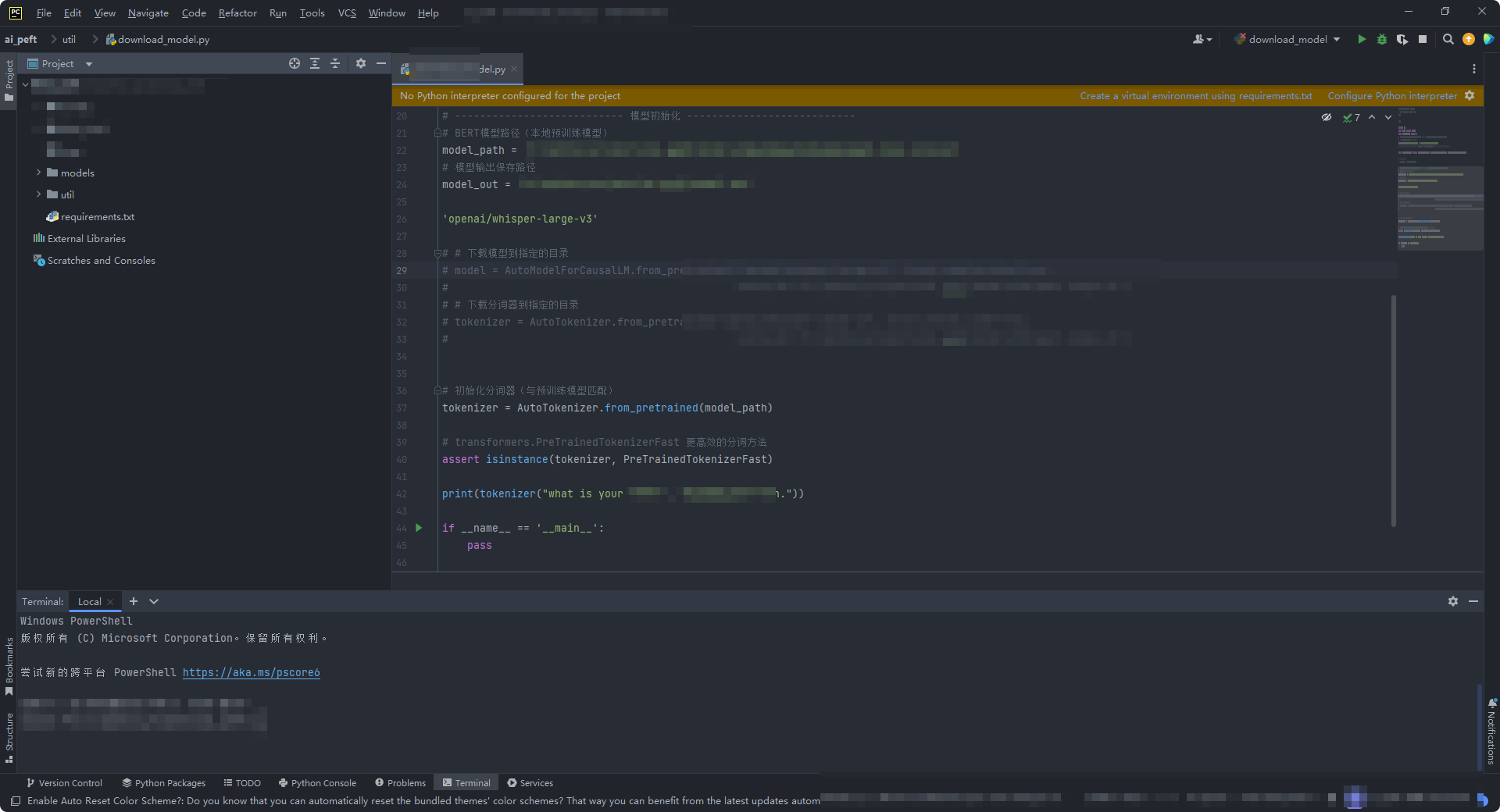Expand all items in Project tree
The height and width of the screenshot is (812, 1500).
(x=315, y=63)
